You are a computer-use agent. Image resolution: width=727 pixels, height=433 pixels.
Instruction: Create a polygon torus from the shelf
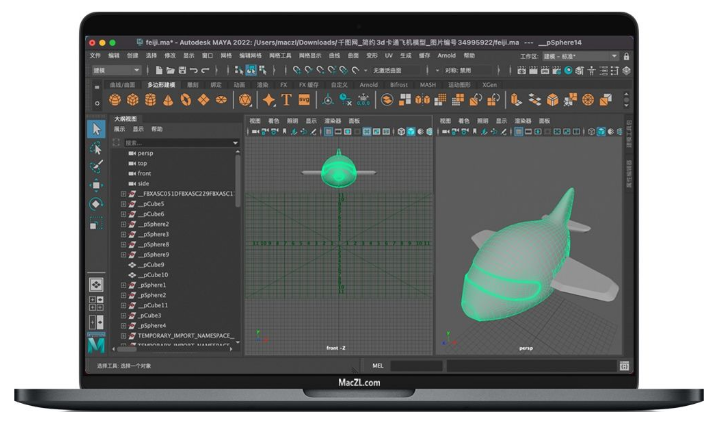click(x=185, y=100)
